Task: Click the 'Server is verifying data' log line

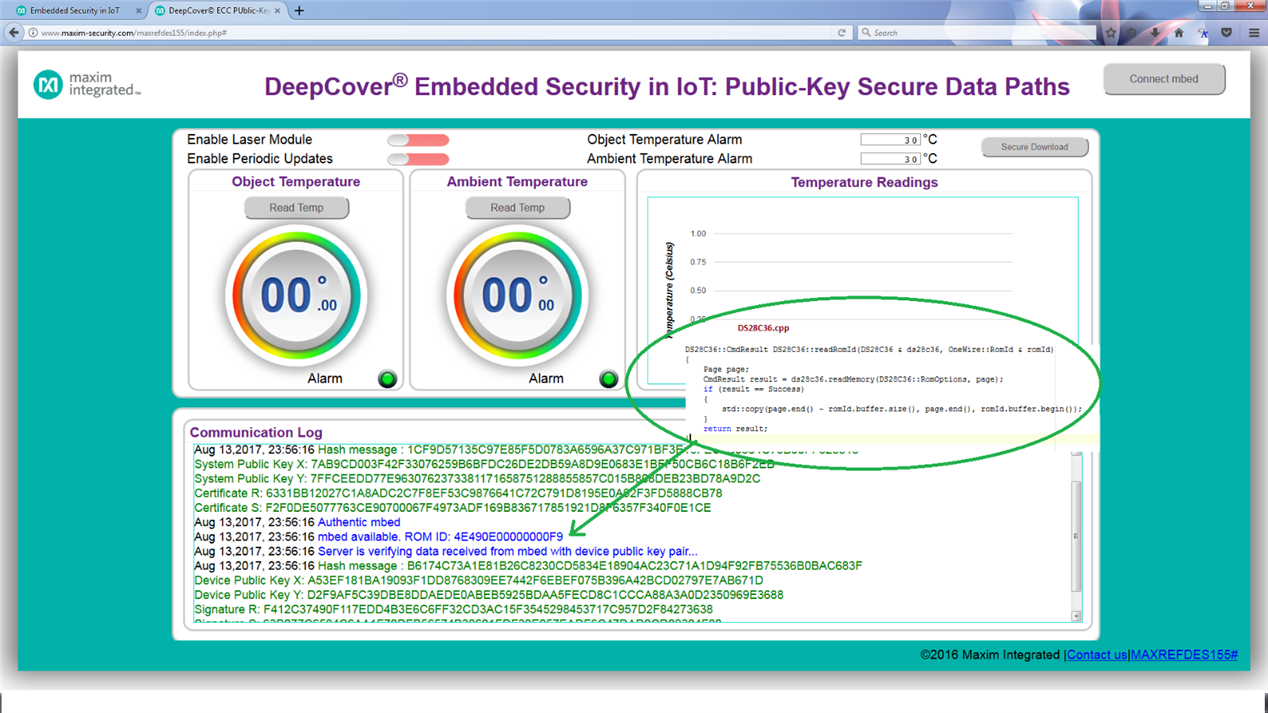Action: pyautogui.click(x=445, y=551)
